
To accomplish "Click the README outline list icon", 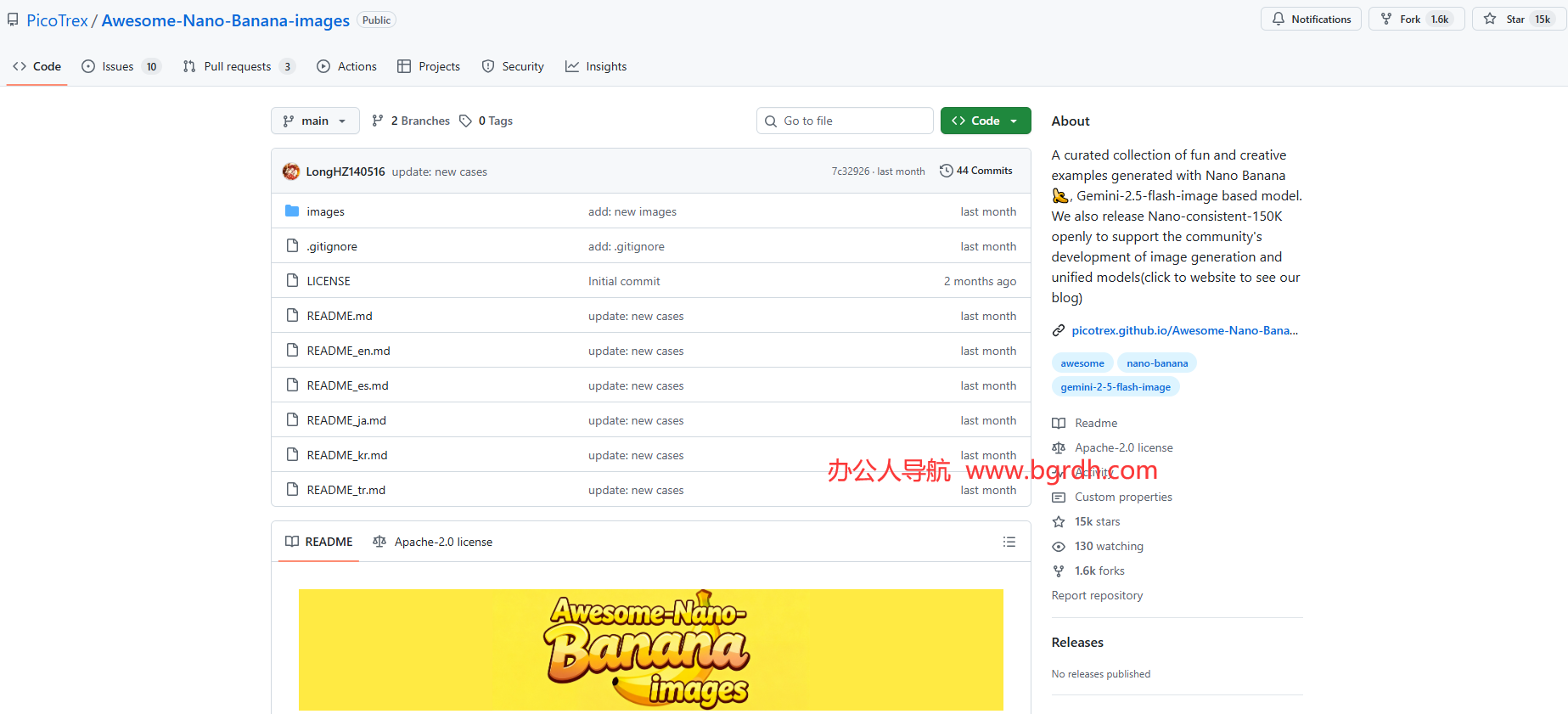I will point(1009,542).
